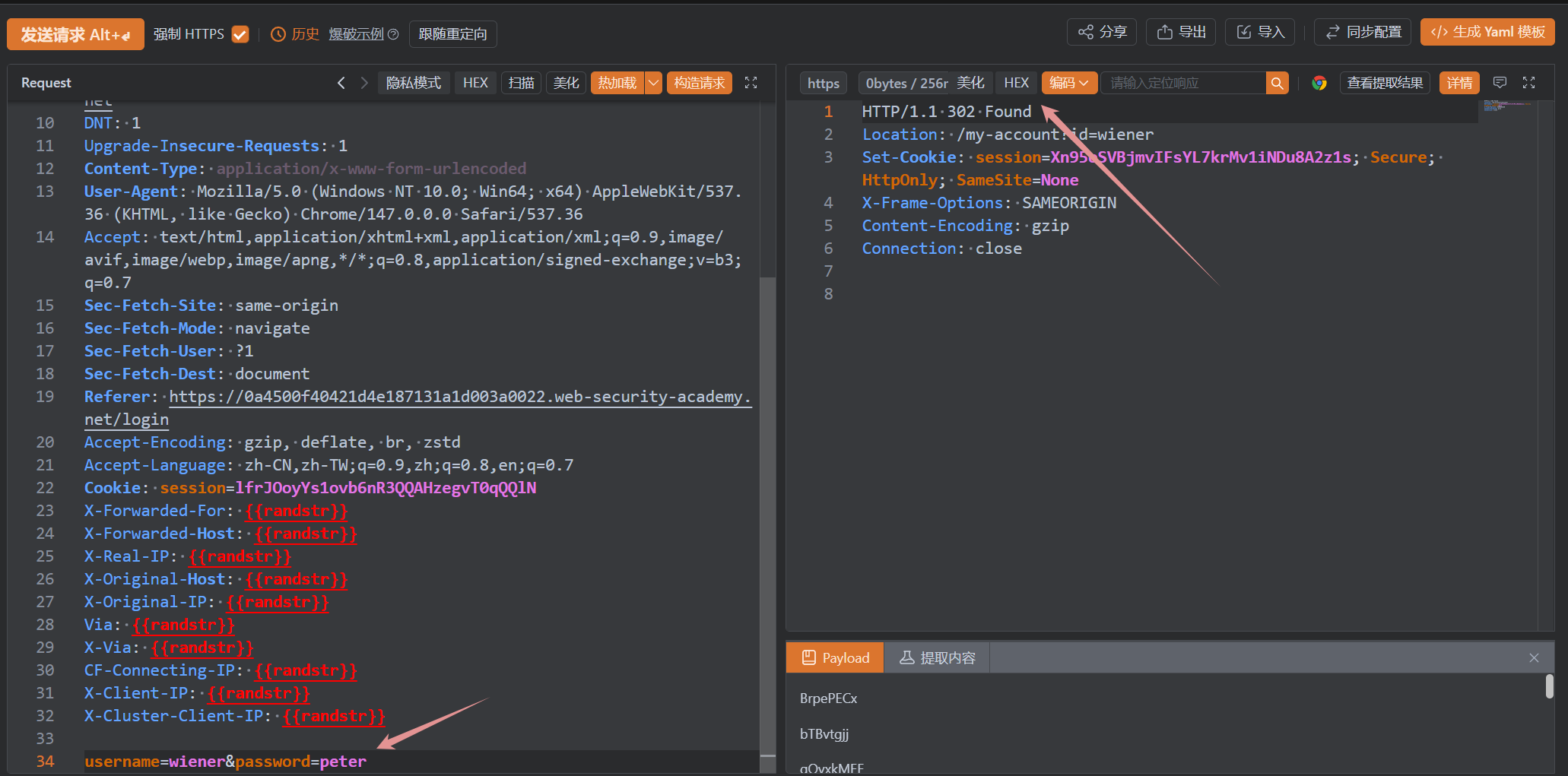Click the Location header in the response

click(x=1008, y=135)
